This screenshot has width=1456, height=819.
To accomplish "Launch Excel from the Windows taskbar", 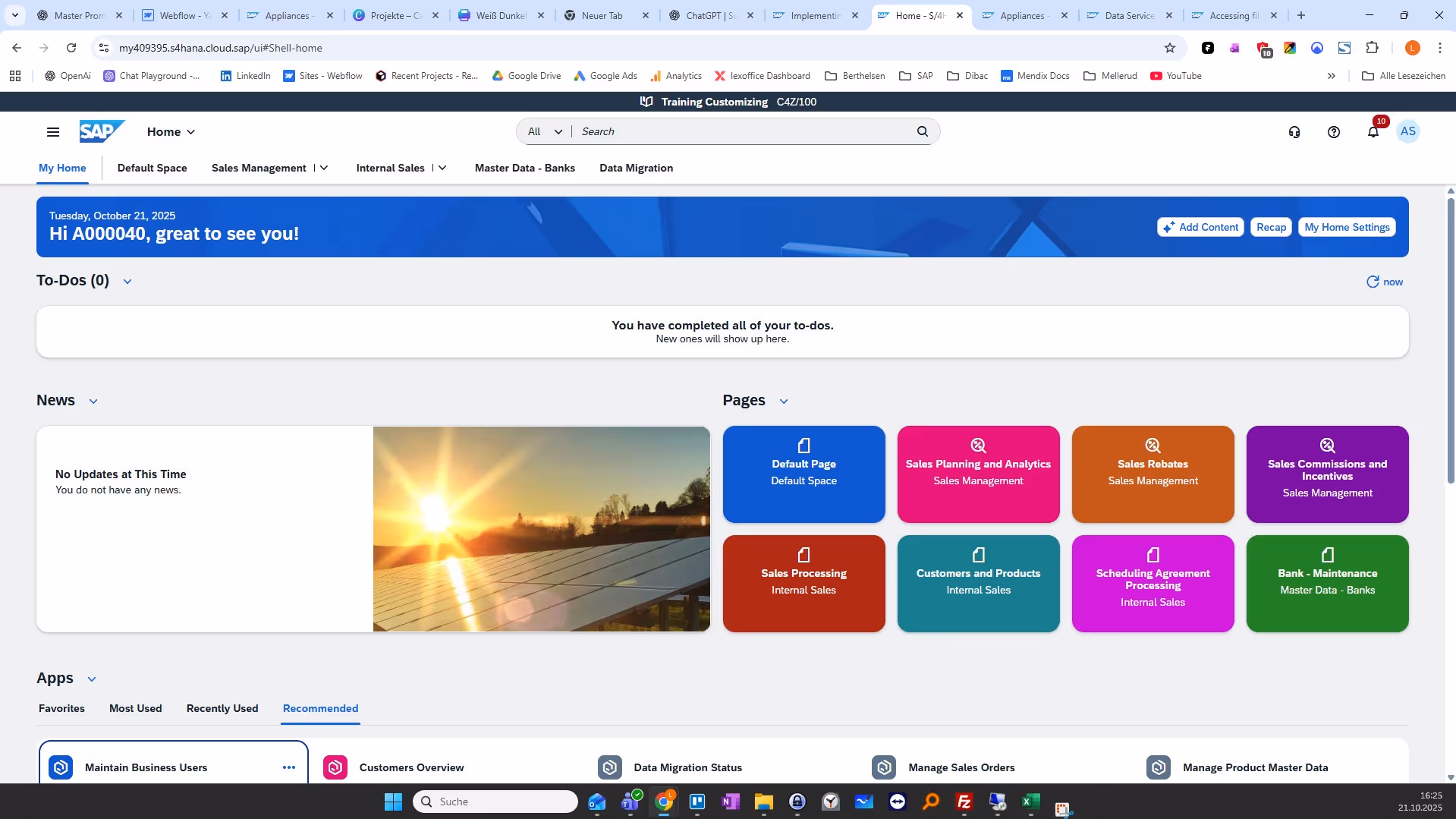I will (x=1030, y=802).
